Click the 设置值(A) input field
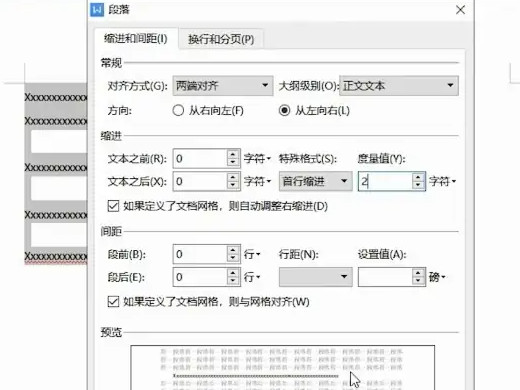The height and width of the screenshot is (390, 520). coord(385,277)
